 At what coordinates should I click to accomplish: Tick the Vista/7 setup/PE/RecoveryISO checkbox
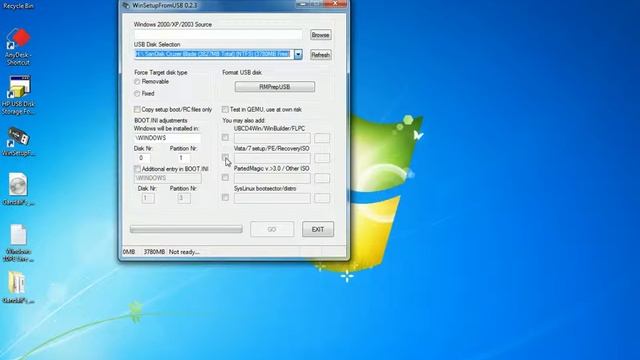tap(225, 157)
